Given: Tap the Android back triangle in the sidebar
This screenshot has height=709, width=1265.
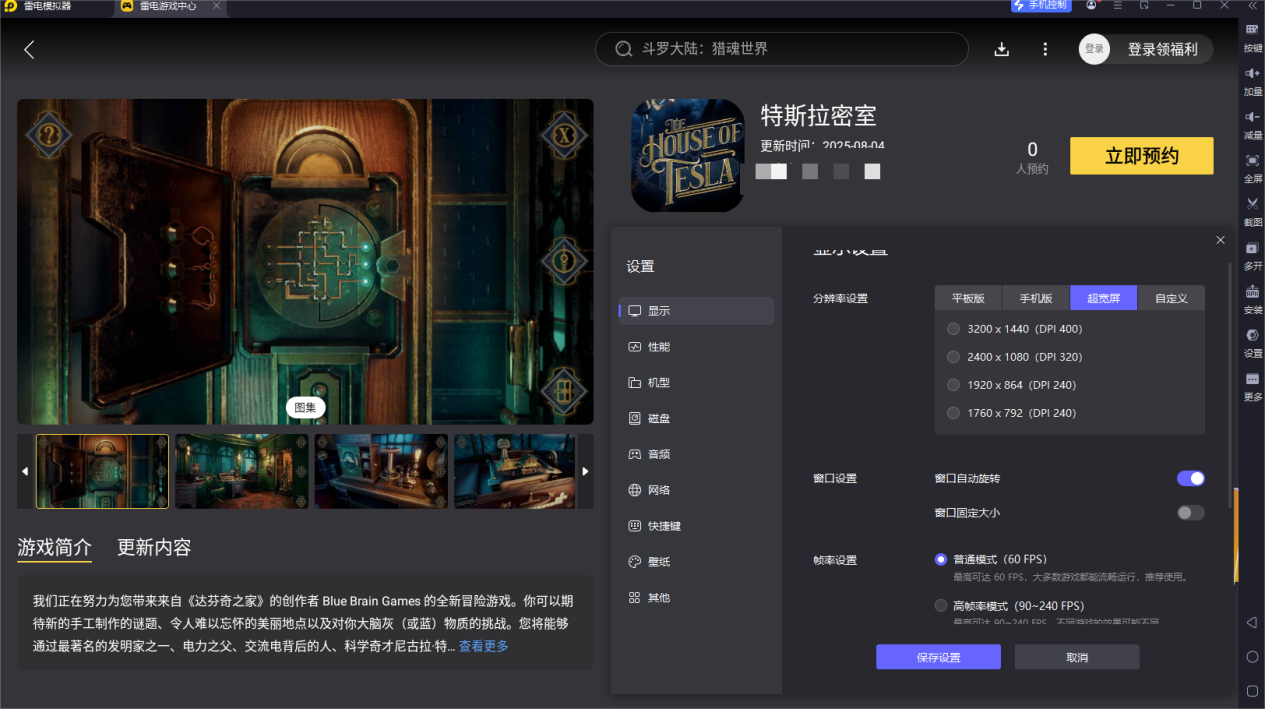Looking at the screenshot, I should pos(1252,622).
